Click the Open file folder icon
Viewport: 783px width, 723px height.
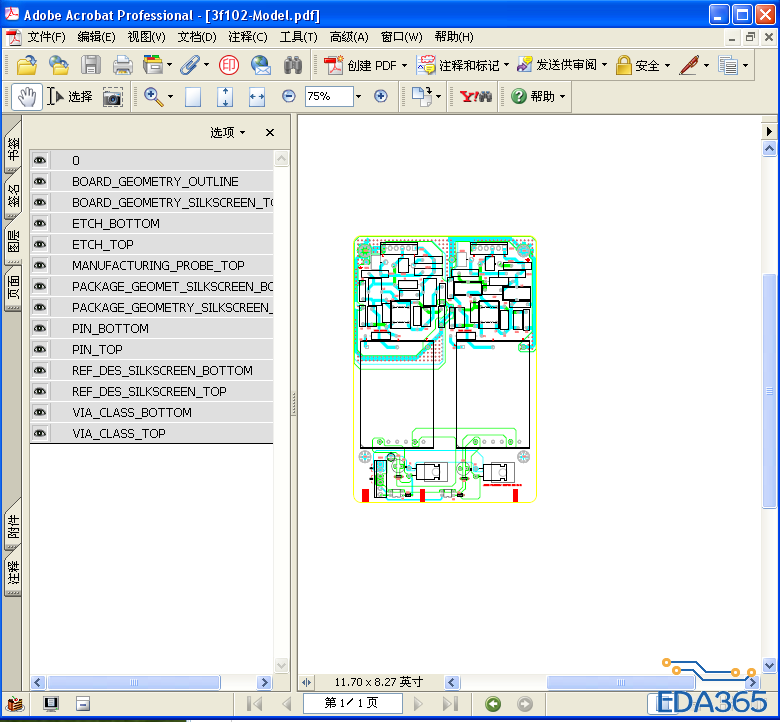26,66
